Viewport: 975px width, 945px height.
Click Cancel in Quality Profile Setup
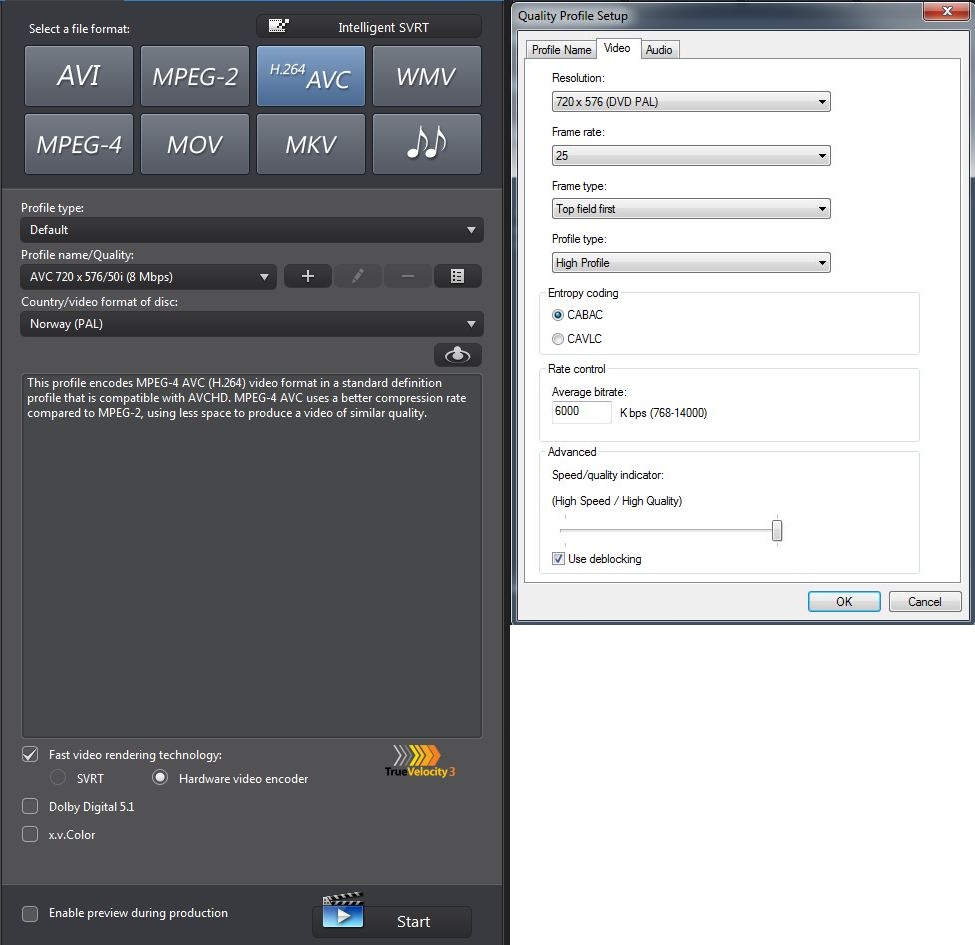925,602
